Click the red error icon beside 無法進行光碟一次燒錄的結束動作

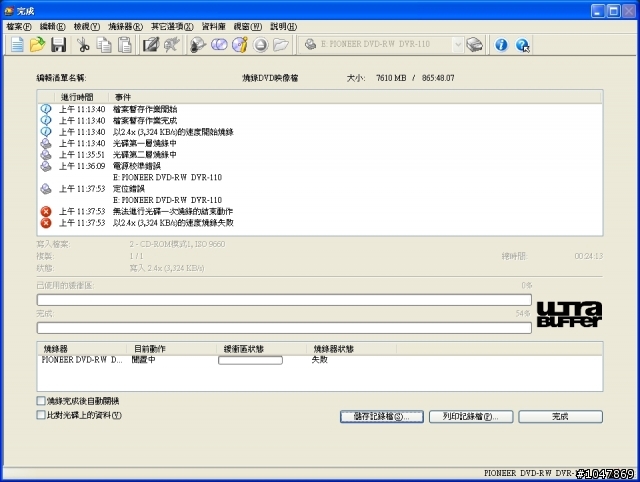tap(46, 211)
